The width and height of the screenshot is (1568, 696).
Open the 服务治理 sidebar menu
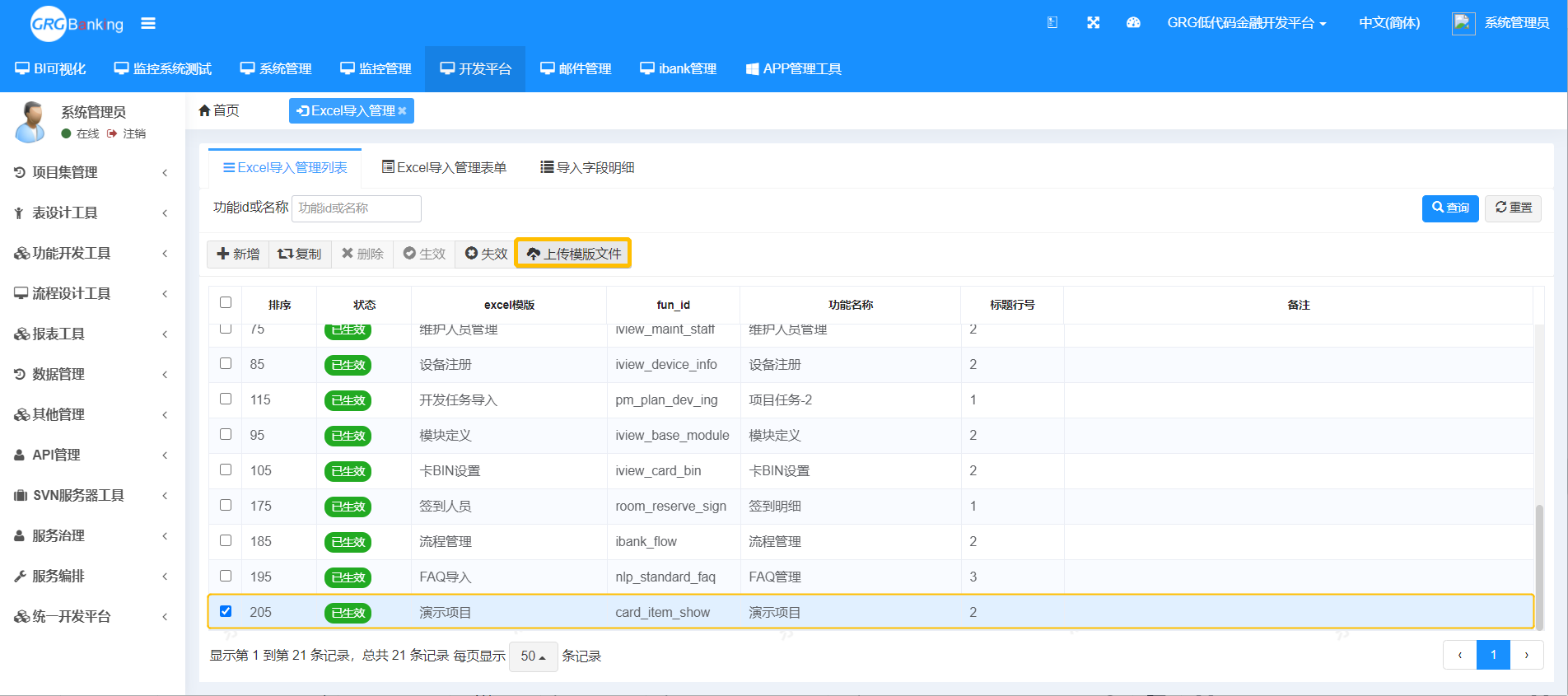point(92,535)
